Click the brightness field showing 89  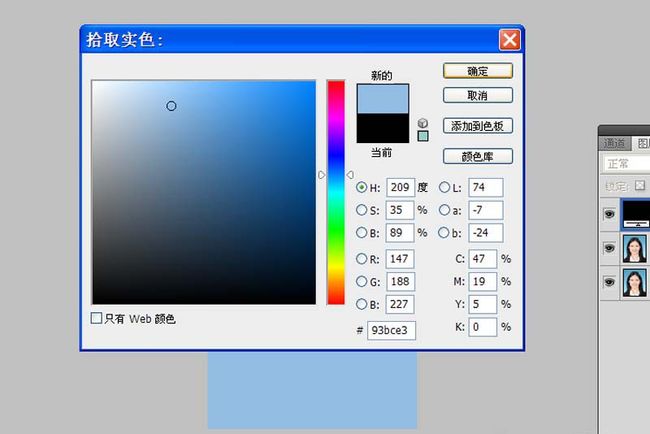tap(400, 233)
